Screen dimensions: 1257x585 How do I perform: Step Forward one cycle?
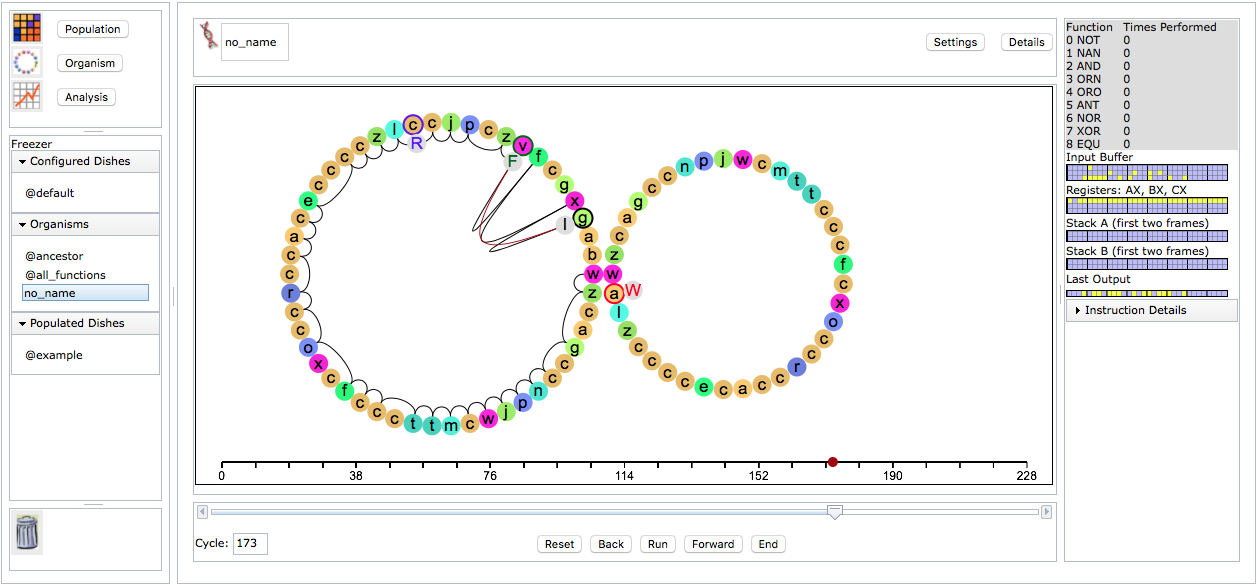click(x=713, y=544)
